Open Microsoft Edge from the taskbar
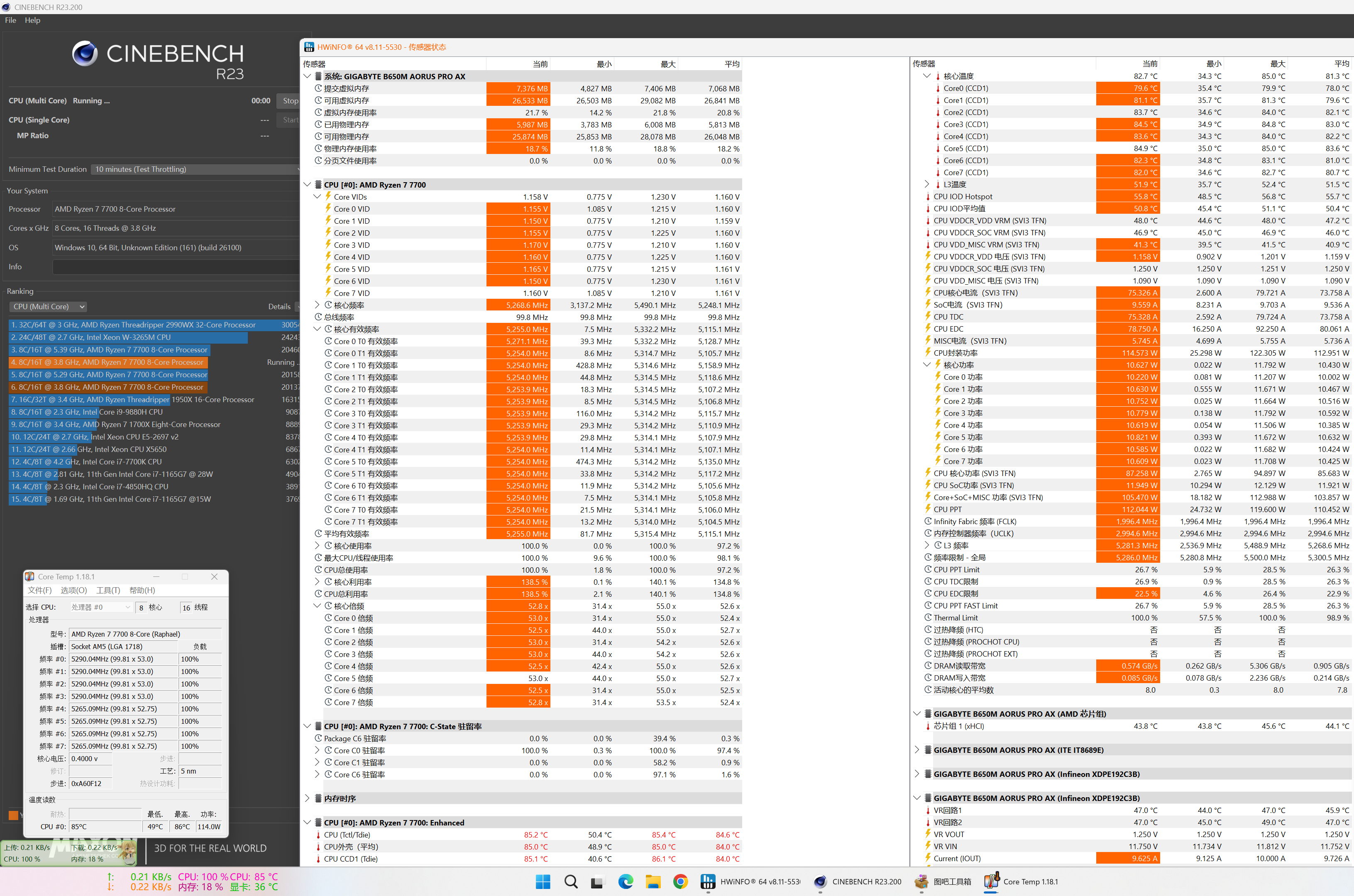Image resolution: width=1354 pixels, height=896 pixels. coord(625,882)
